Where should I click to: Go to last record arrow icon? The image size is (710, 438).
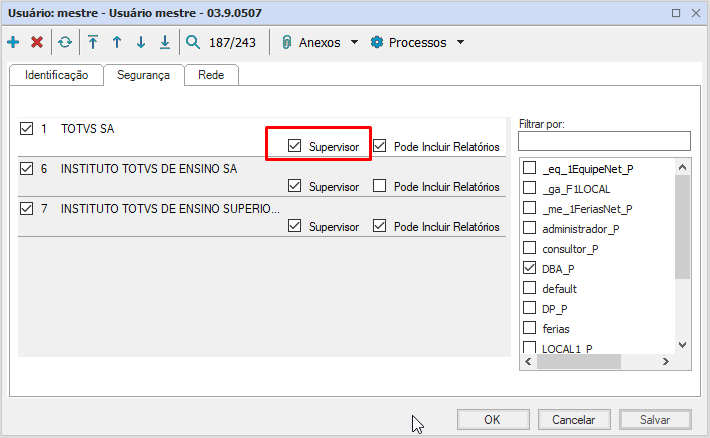click(x=165, y=42)
